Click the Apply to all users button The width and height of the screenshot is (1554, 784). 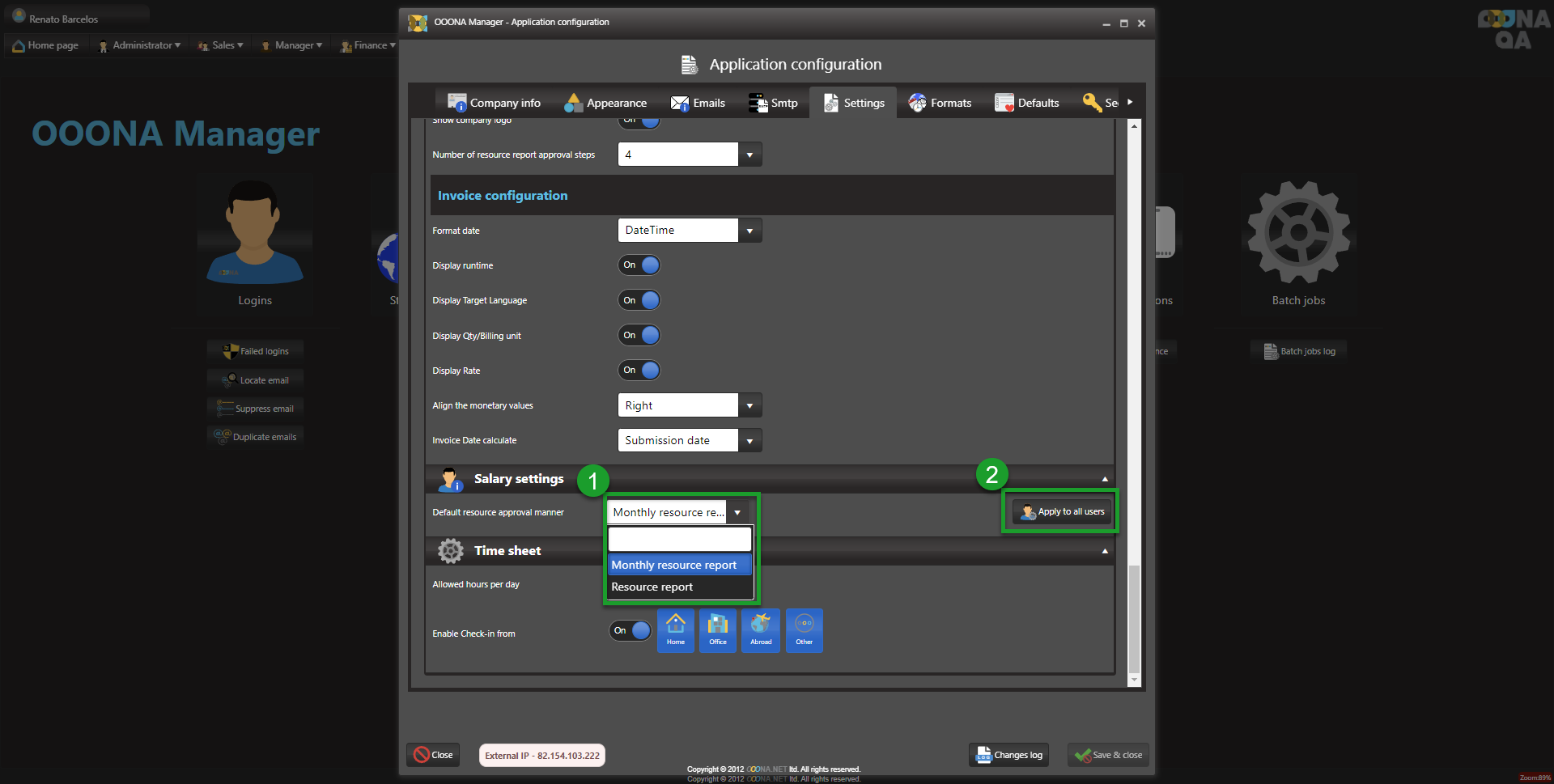coord(1062,511)
